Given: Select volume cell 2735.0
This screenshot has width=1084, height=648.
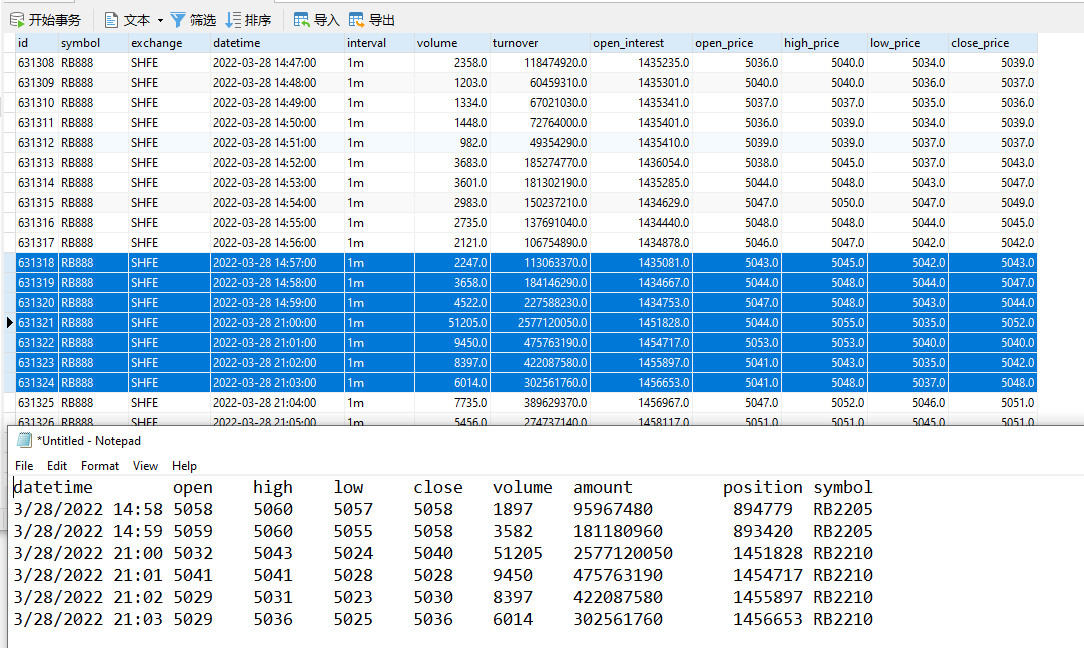Looking at the screenshot, I should coord(452,223).
